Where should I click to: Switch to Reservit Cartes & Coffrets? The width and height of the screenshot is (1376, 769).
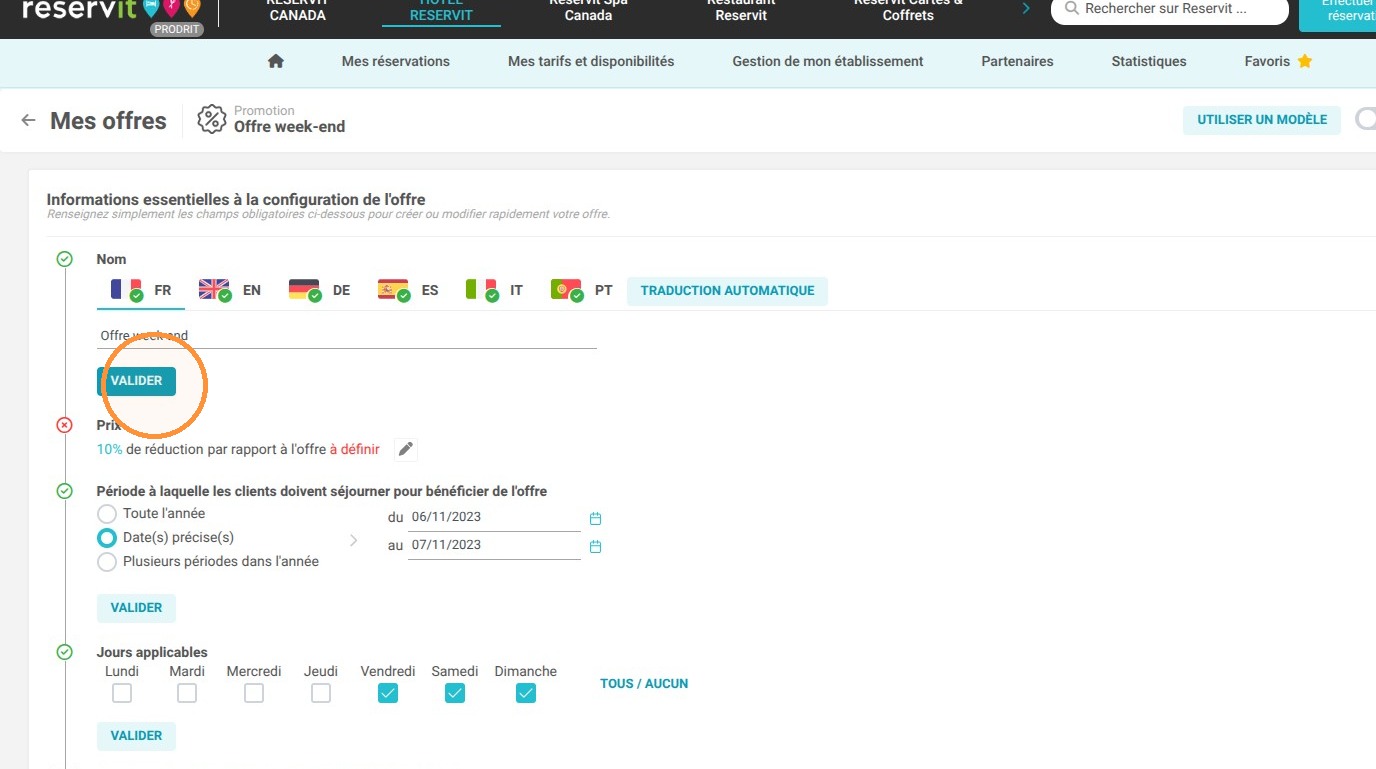[x=908, y=10]
